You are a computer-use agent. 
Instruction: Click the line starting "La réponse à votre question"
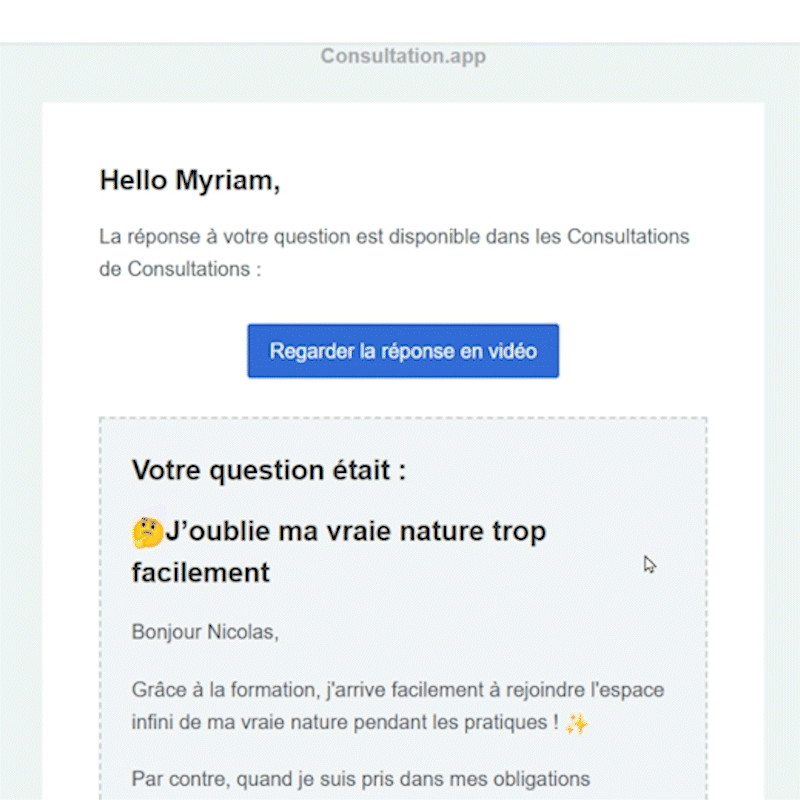[394, 237]
